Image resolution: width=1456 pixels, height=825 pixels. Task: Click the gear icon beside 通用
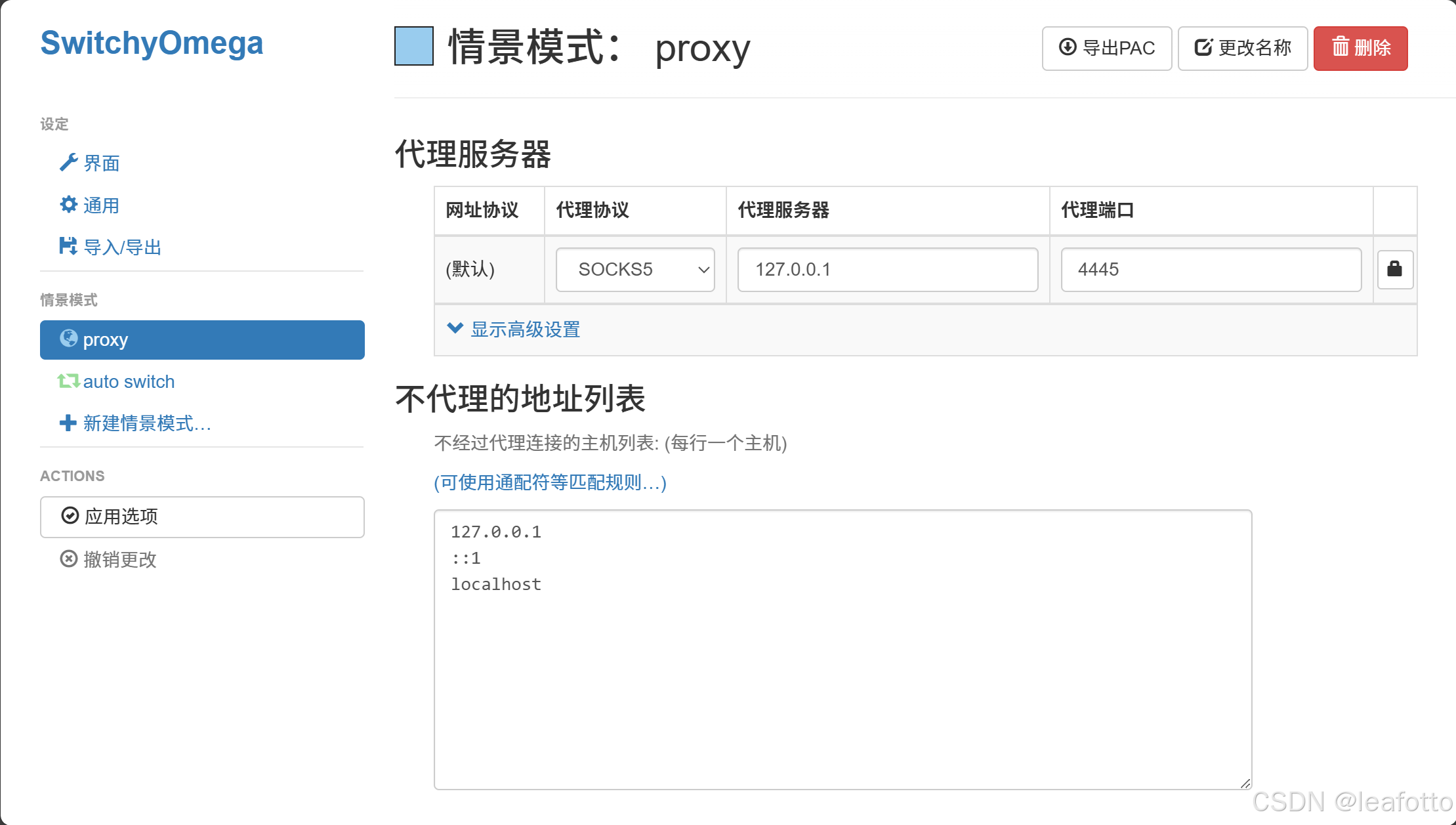pos(68,205)
